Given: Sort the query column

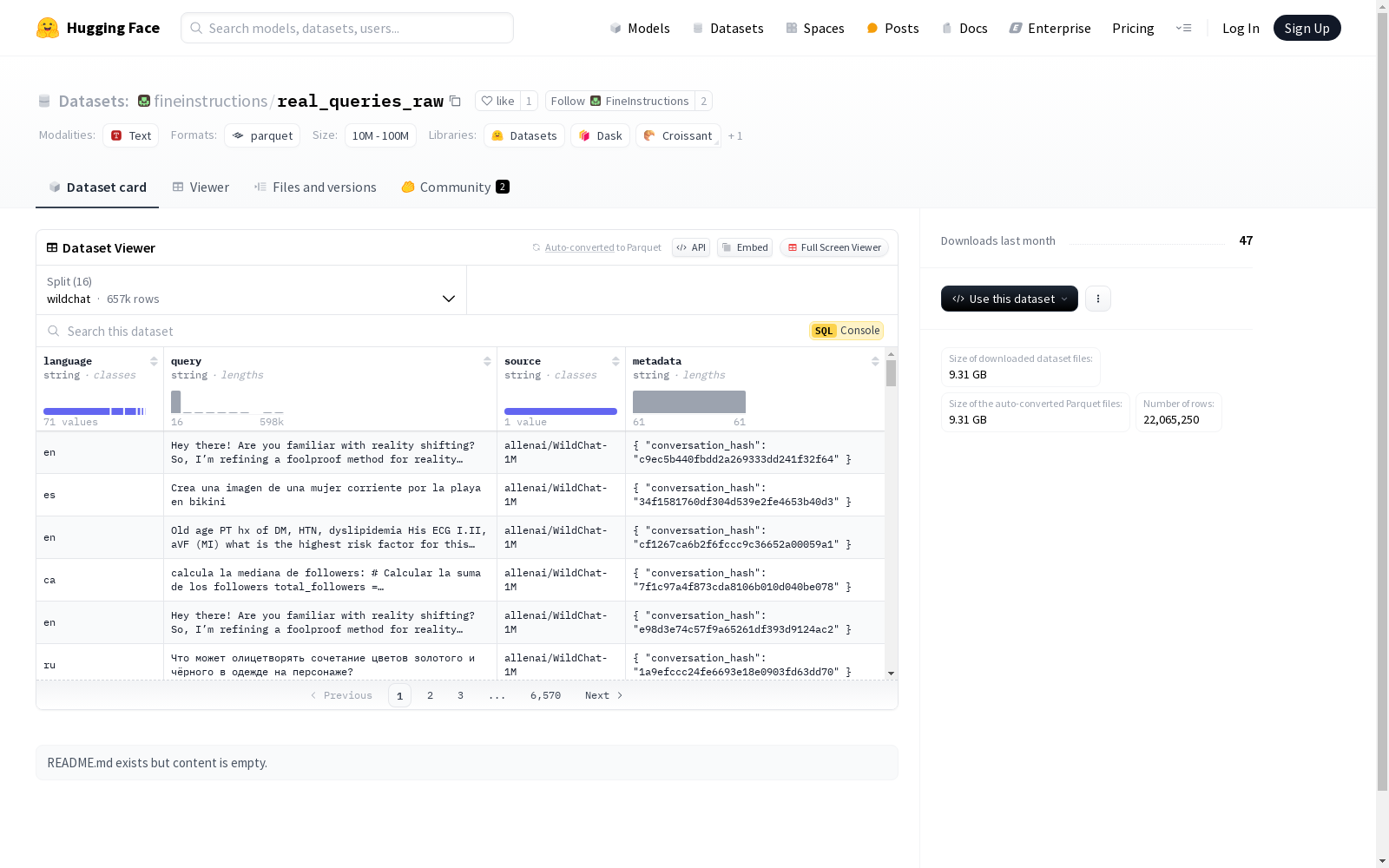Looking at the screenshot, I should point(487,361).
